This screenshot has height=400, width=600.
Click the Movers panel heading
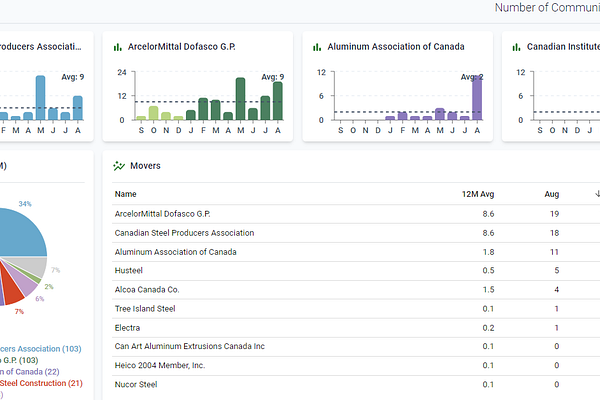(145, 166)
